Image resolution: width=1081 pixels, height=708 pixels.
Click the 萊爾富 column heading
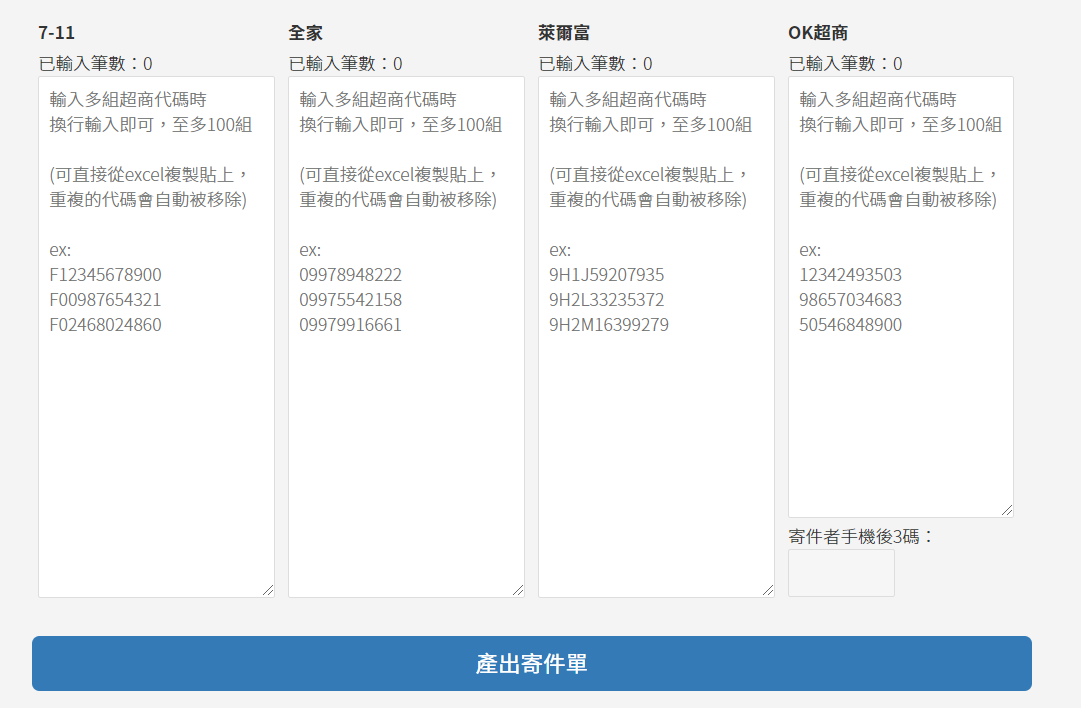click(x=564, y=32)
